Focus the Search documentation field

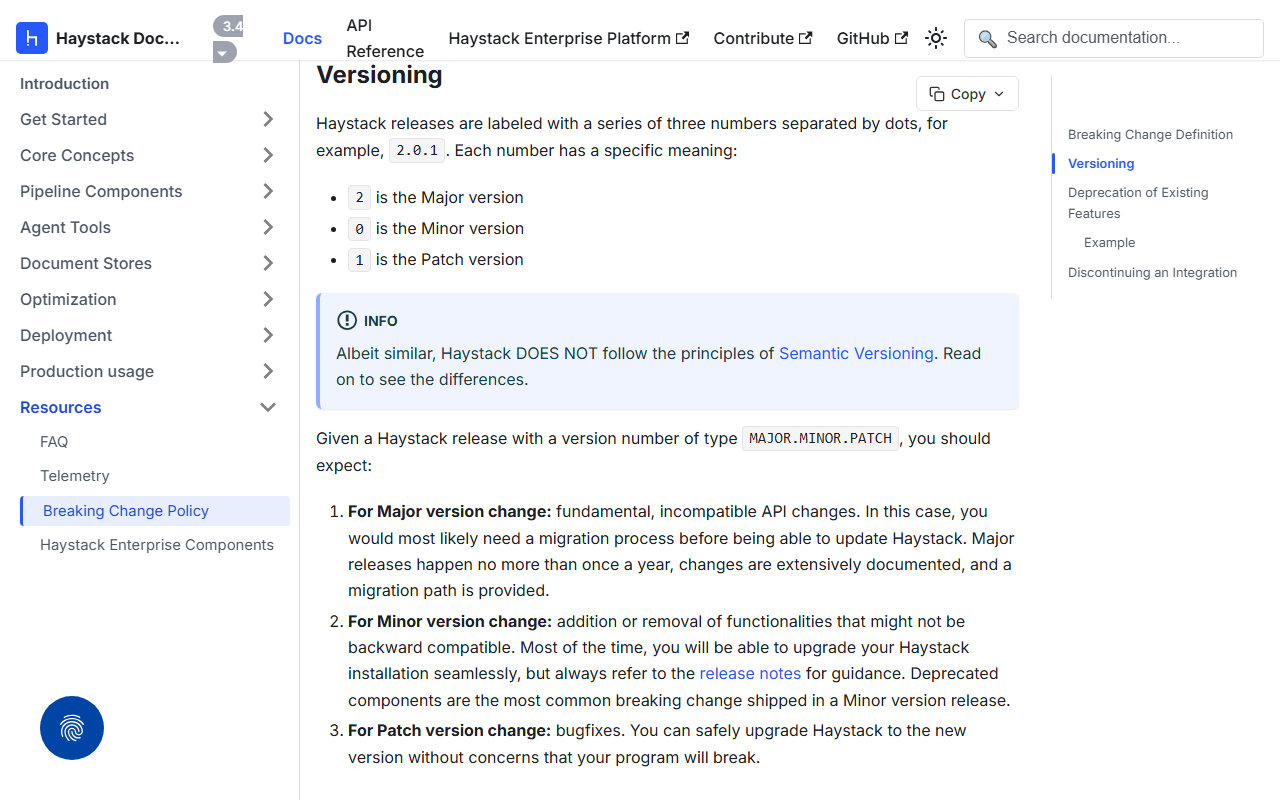pyautogui.click(x=1114, y=38)
